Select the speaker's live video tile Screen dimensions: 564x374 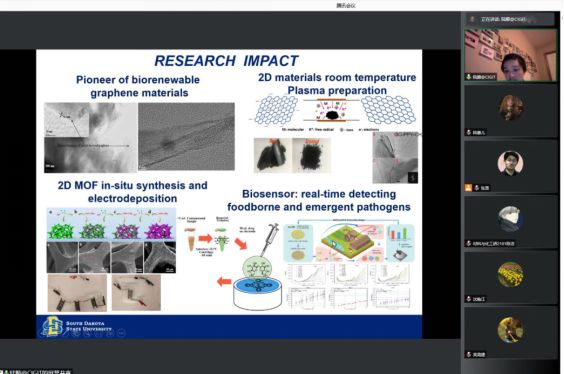coord(510,55)
